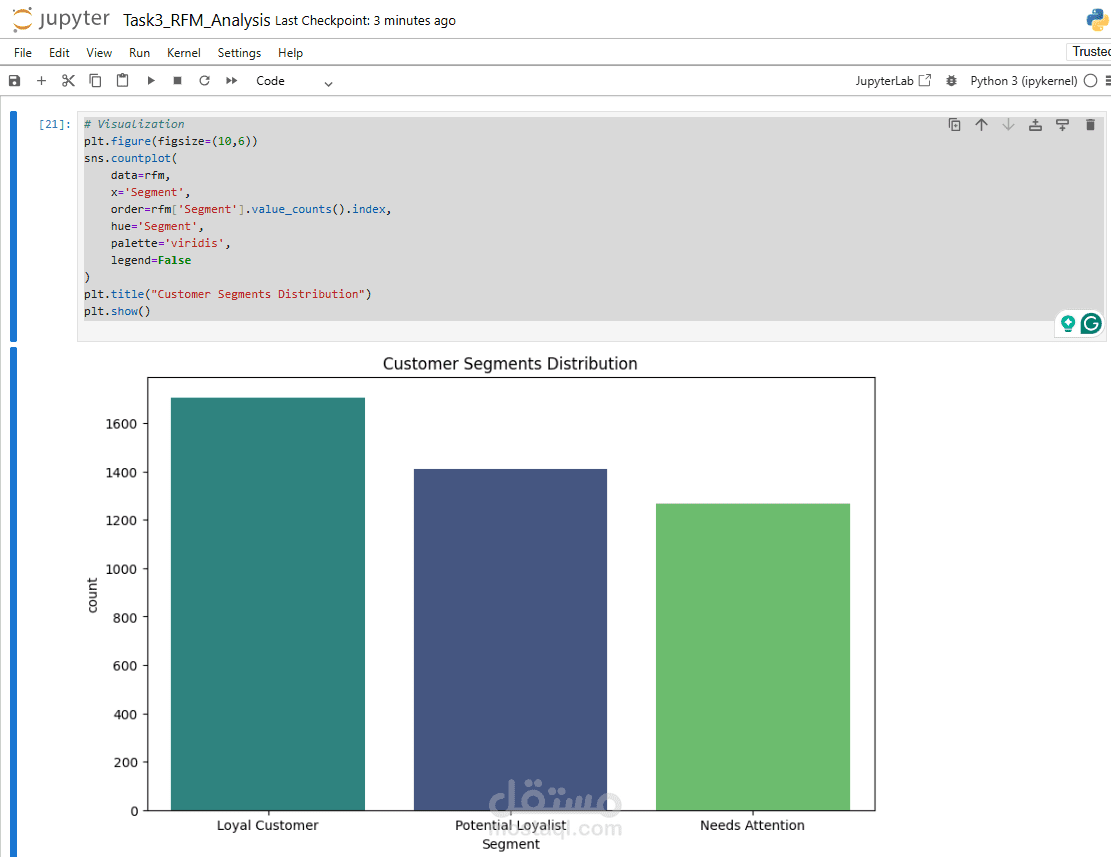Open the Kernel menu
The image size is (1111, 857).
click(184, 53)
